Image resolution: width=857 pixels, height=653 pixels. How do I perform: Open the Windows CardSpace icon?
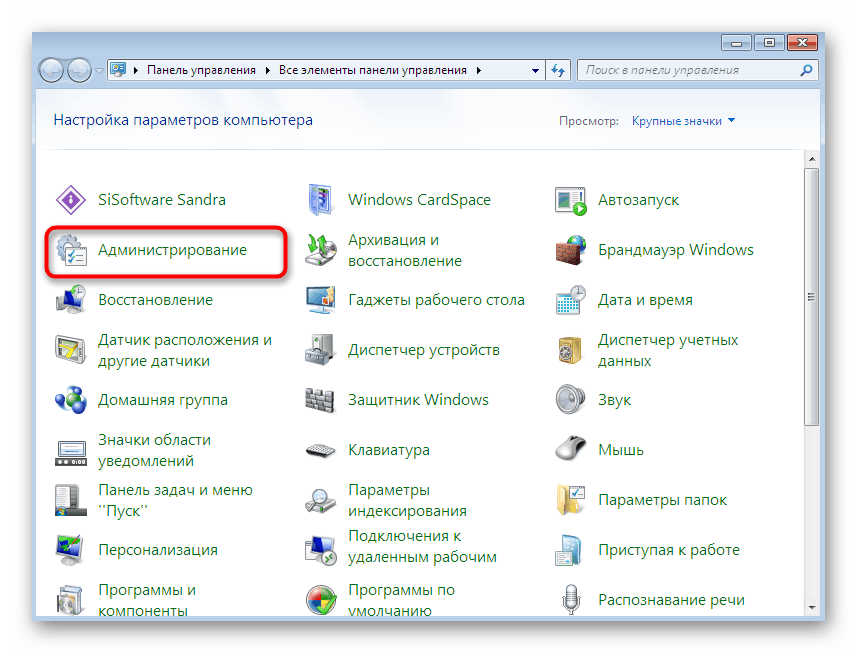point(321,200)
